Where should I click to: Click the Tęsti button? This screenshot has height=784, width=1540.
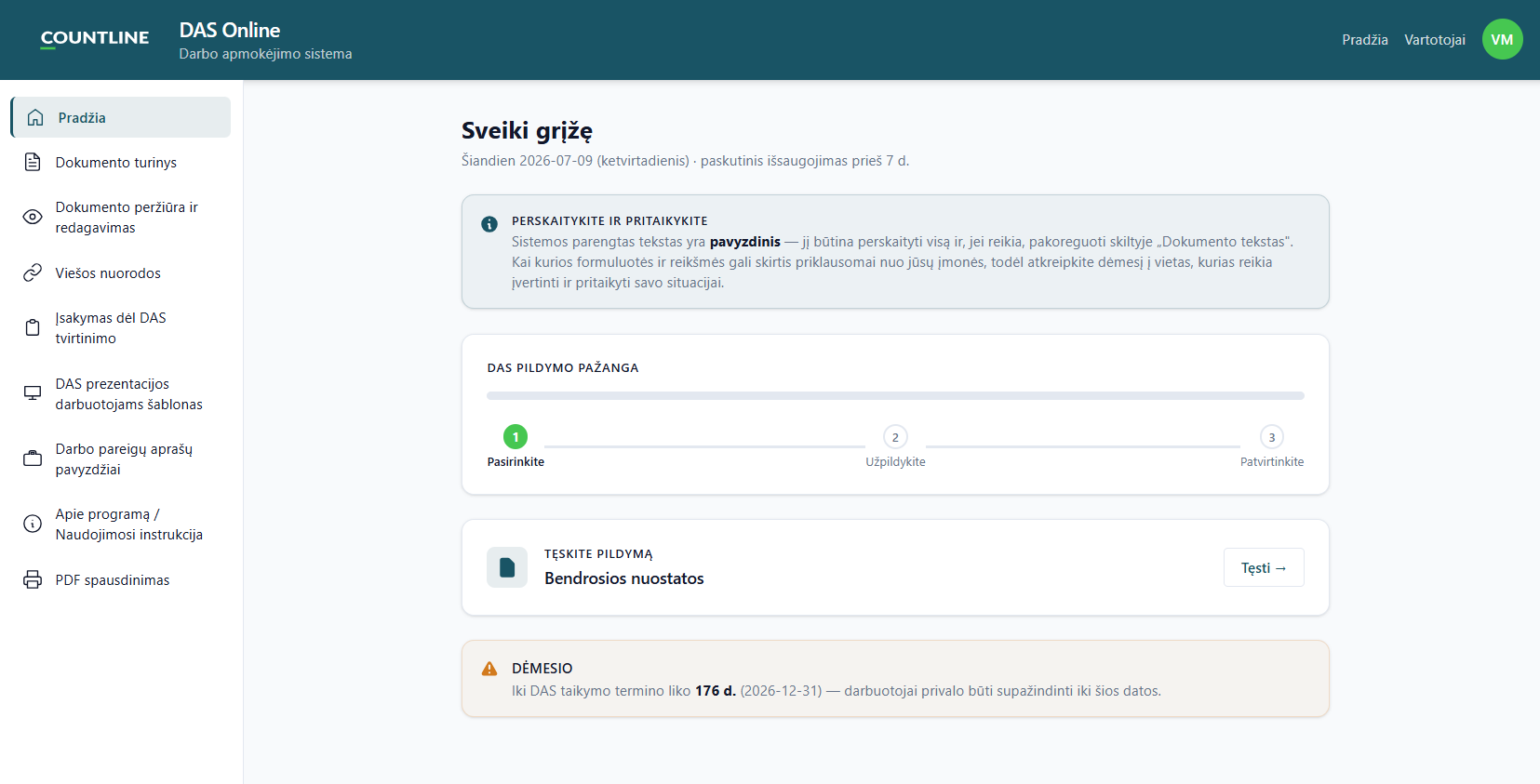pyautogui.click(x=1264, y=567)
